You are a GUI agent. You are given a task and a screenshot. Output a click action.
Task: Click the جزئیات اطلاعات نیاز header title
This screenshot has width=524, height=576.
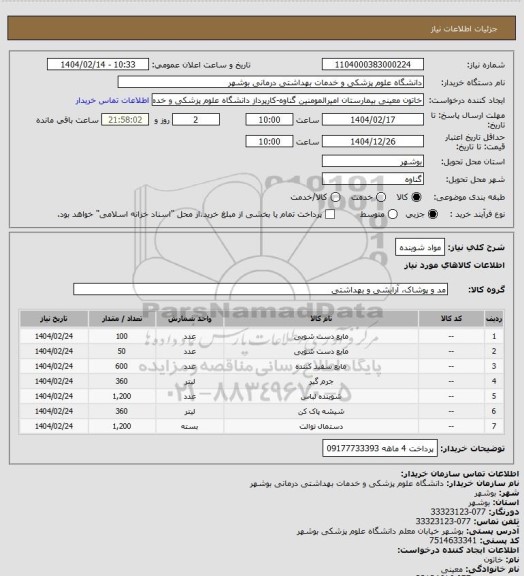[x=464, y=29]
